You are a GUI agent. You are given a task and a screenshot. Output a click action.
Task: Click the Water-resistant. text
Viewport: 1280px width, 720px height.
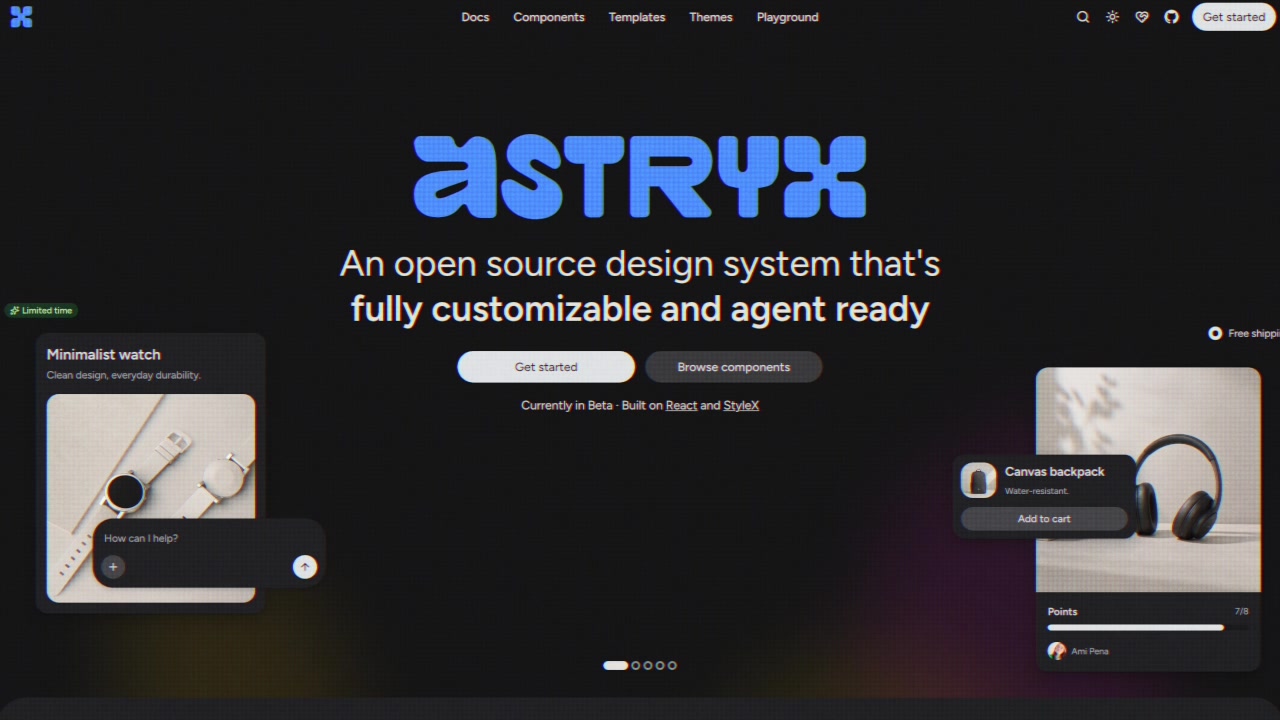pos(1036,491)
